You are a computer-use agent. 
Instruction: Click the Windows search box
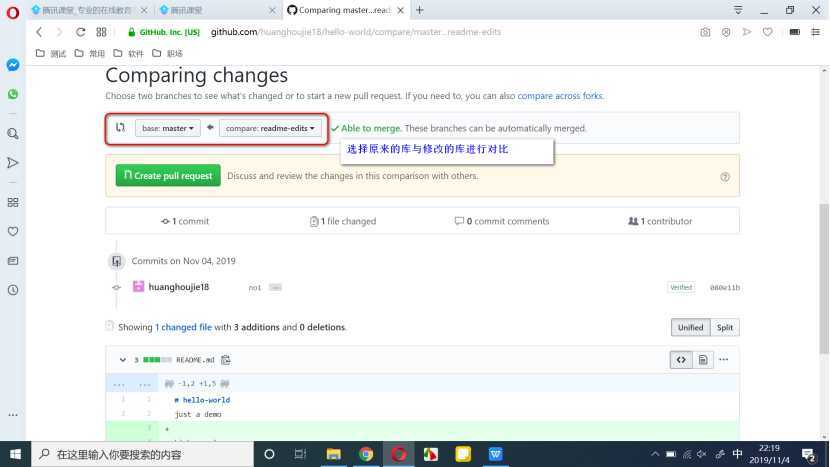pos(143,454)
